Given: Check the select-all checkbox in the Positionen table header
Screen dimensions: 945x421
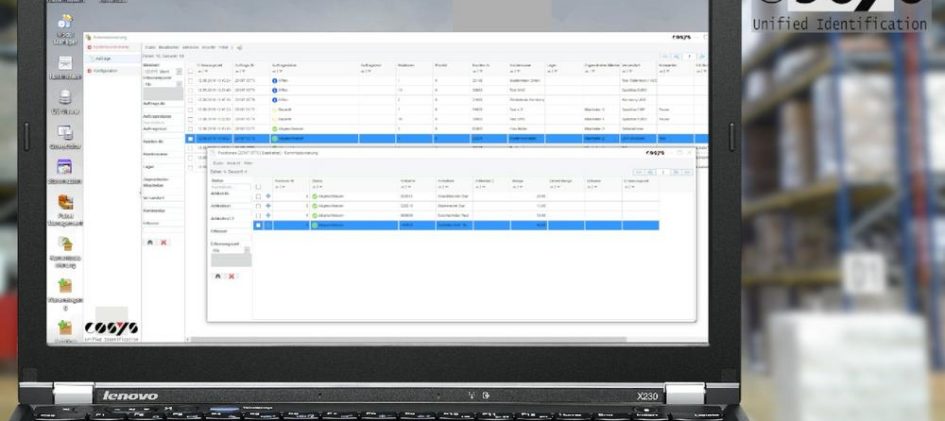Looking at the screenshot, I should [x=257, y=186].
